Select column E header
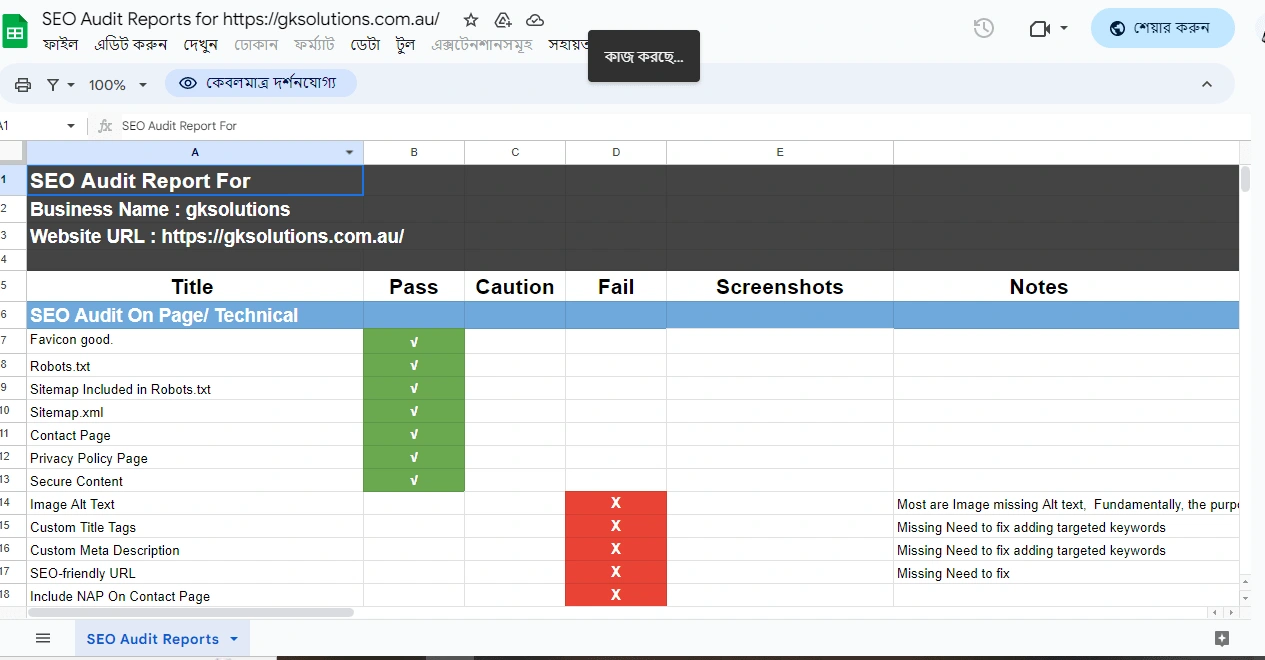 (x=780, y=152)
